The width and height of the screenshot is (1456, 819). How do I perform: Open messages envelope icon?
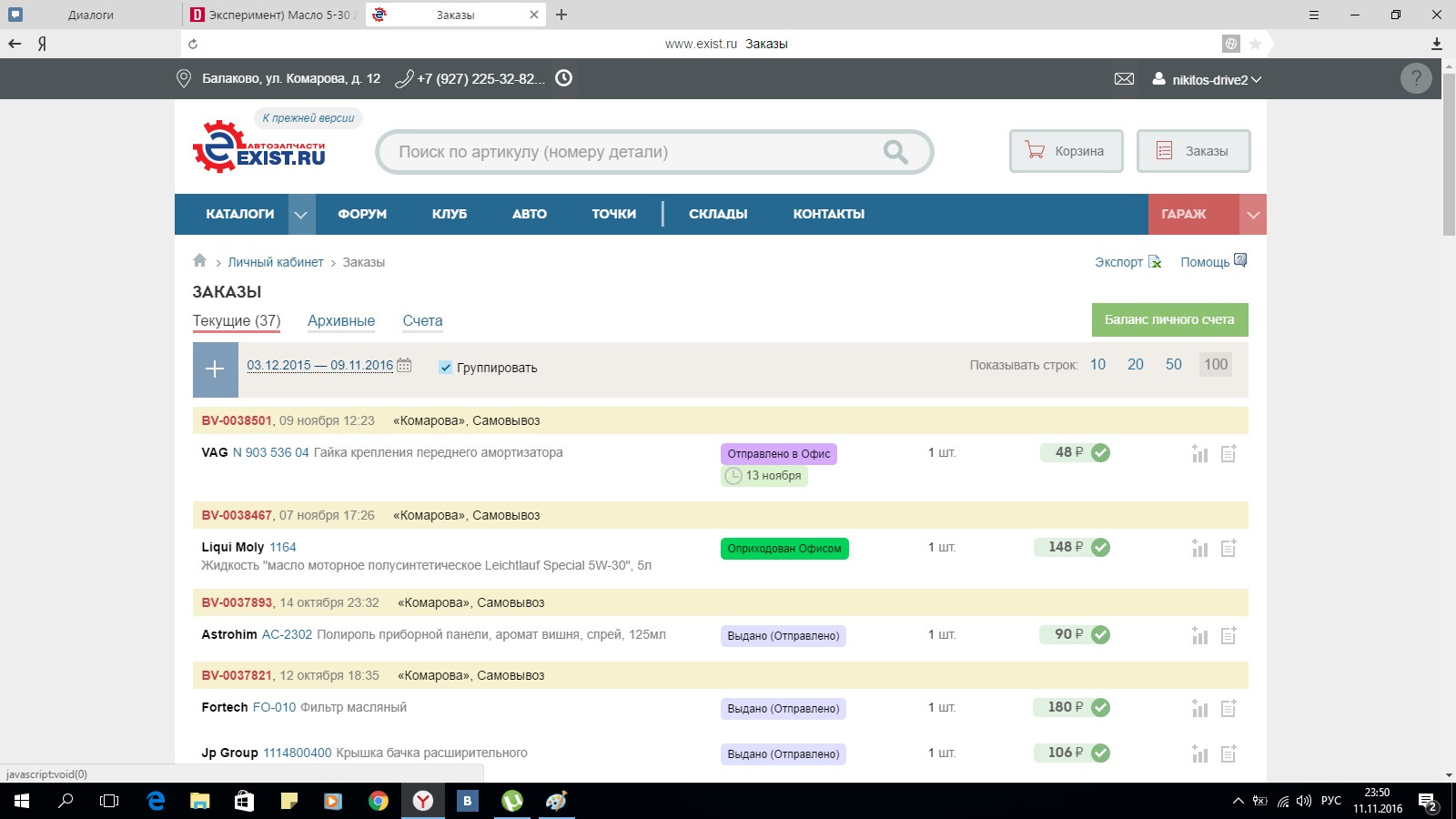1125,79
